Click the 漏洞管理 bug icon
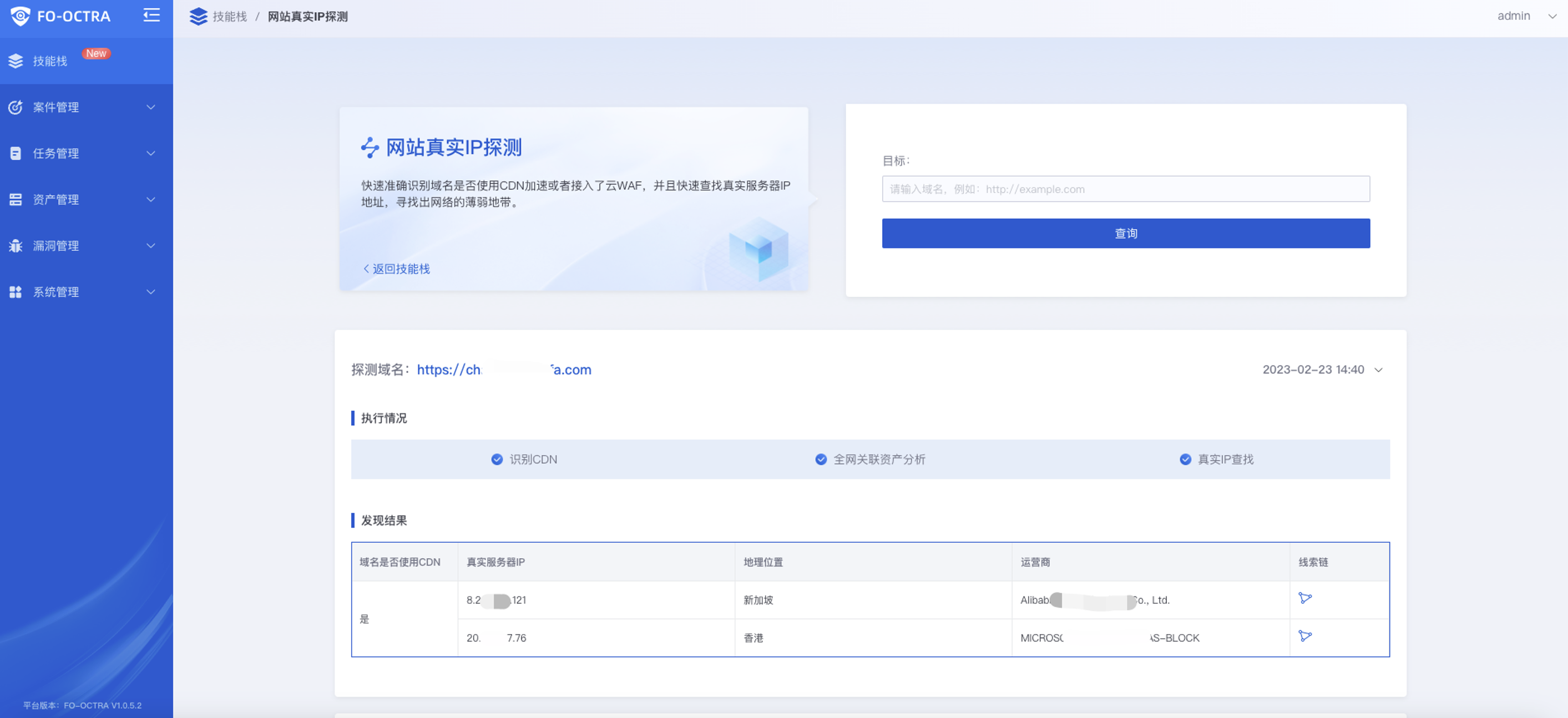This screenshot has width=1568, height=718. [x=16, y=246]
